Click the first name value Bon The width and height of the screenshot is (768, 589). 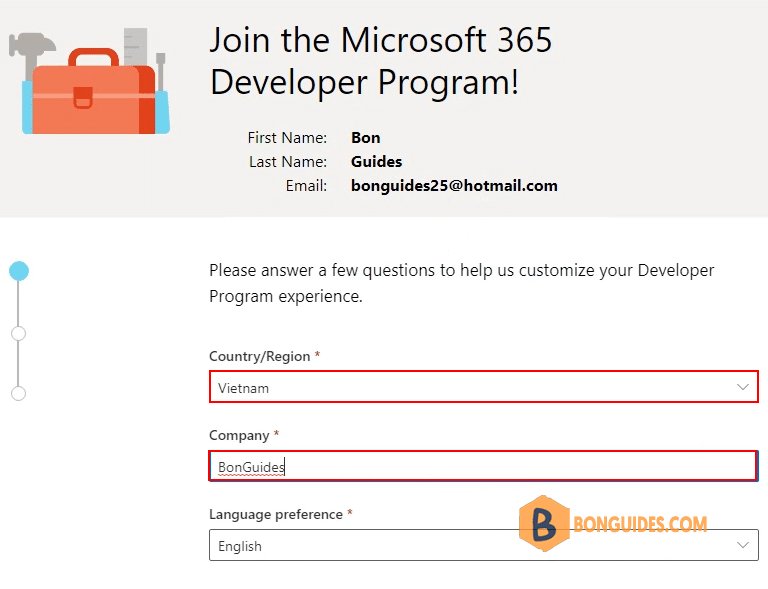pos(365,138)
